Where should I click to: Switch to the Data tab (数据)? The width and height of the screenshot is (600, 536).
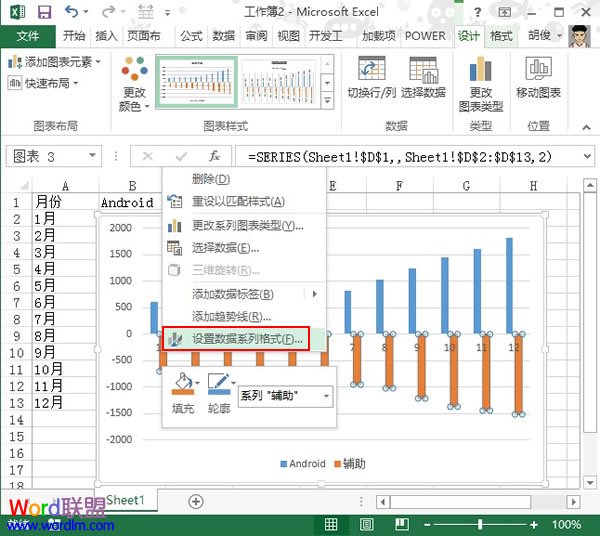[223, 36]
